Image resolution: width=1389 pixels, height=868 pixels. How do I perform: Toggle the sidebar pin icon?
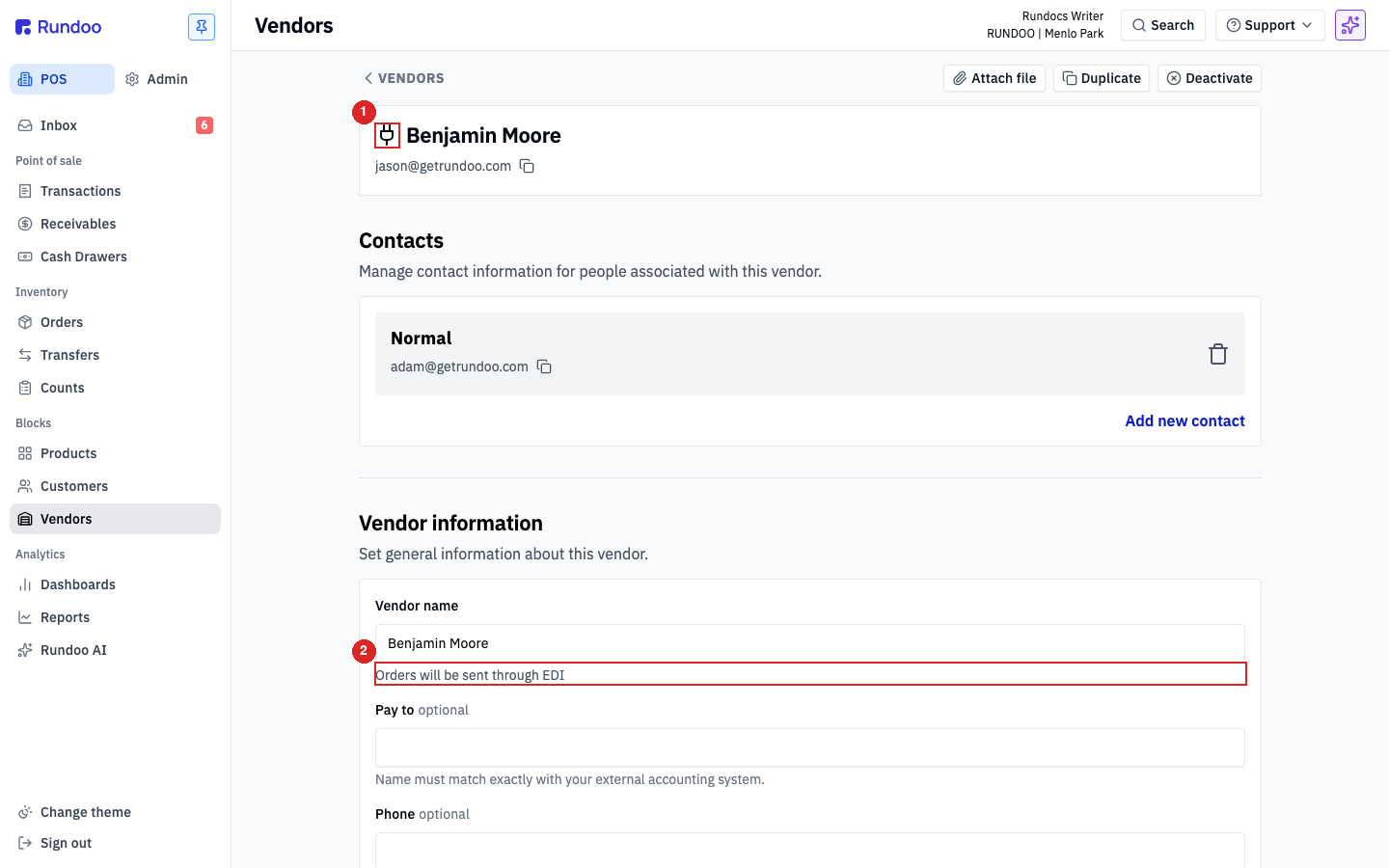point(202,27)
